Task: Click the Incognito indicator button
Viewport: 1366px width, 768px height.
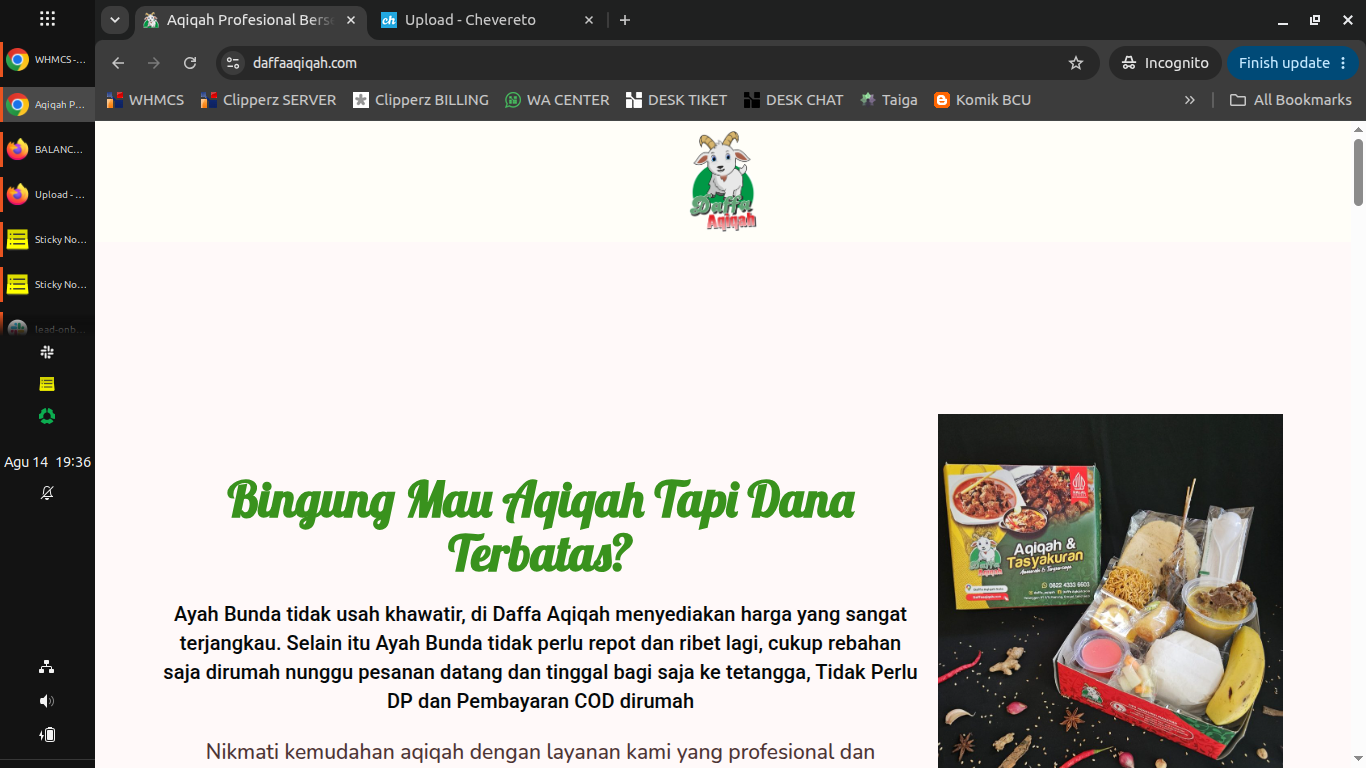Action: (1165, 63)
